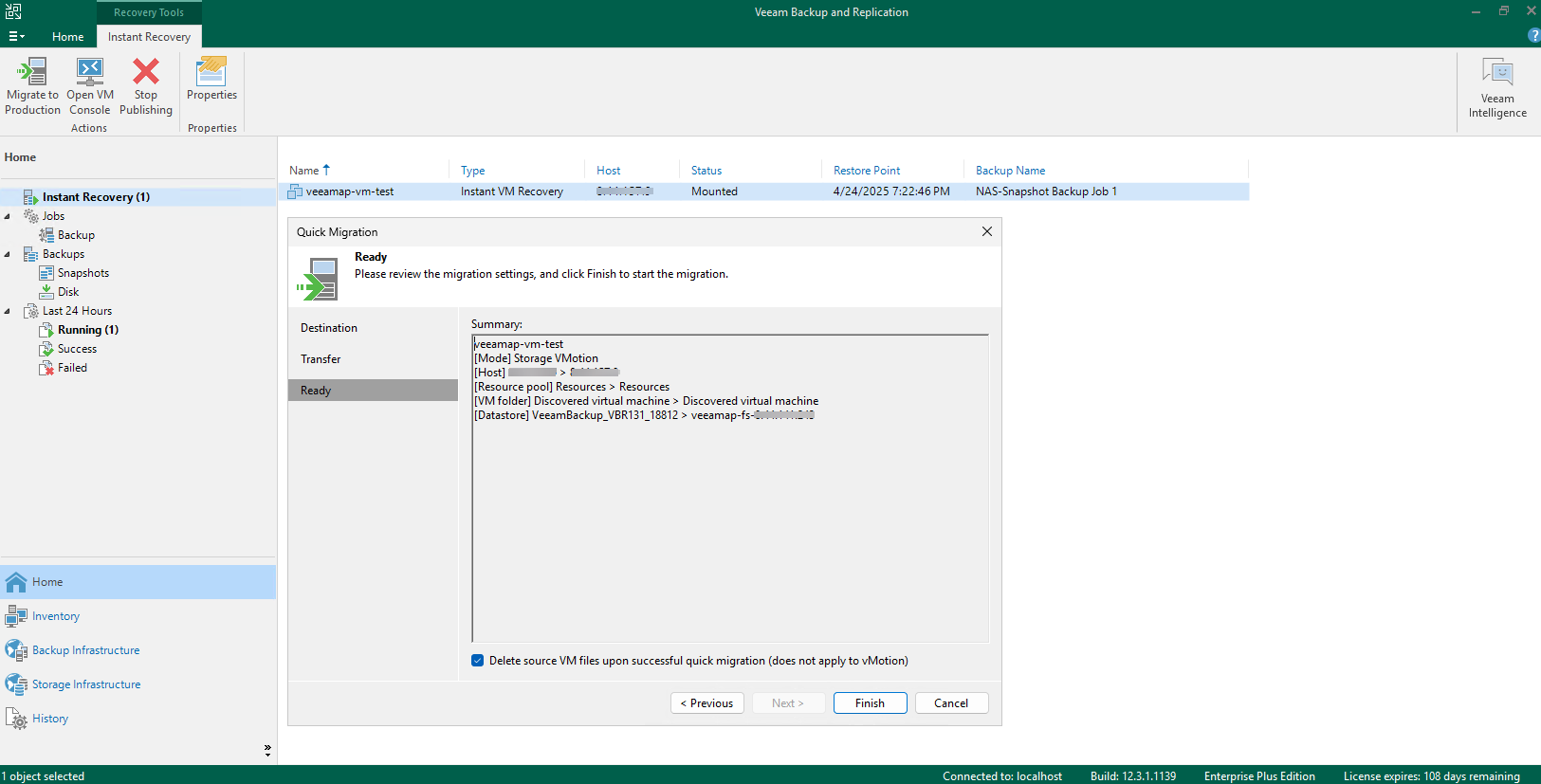The height and width of the screenshot is (784, 1541).
Task: Click Connected to: localhost status text
Action: (1001, 776)
